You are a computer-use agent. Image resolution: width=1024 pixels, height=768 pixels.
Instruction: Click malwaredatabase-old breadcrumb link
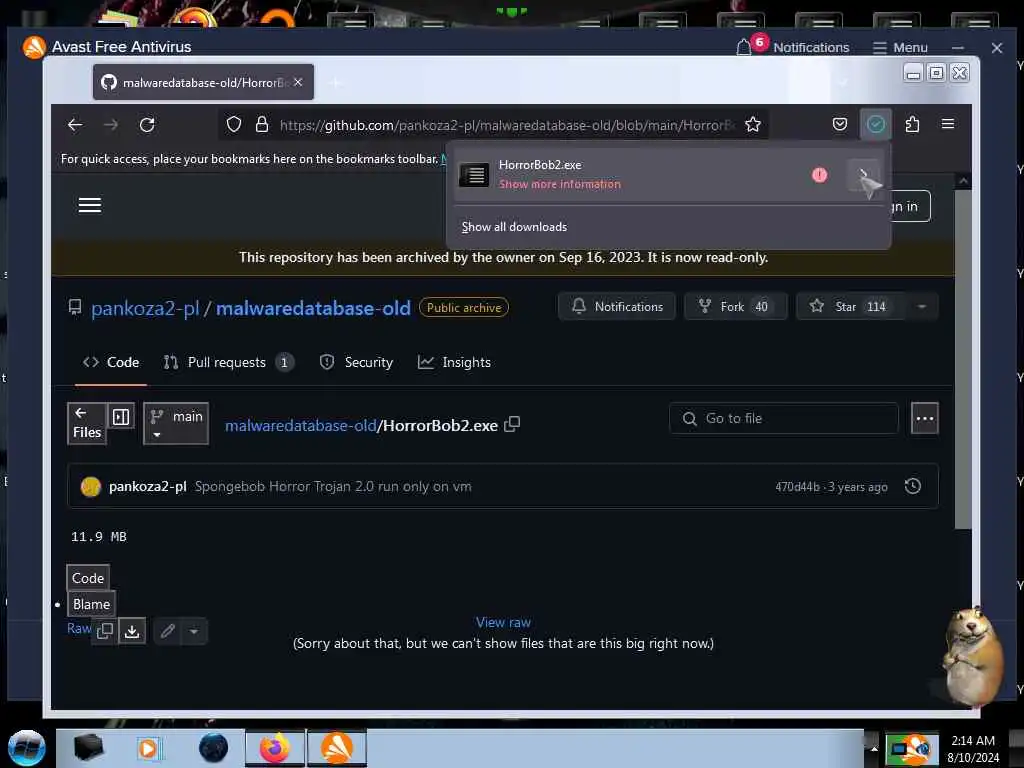tap(300, 426)
